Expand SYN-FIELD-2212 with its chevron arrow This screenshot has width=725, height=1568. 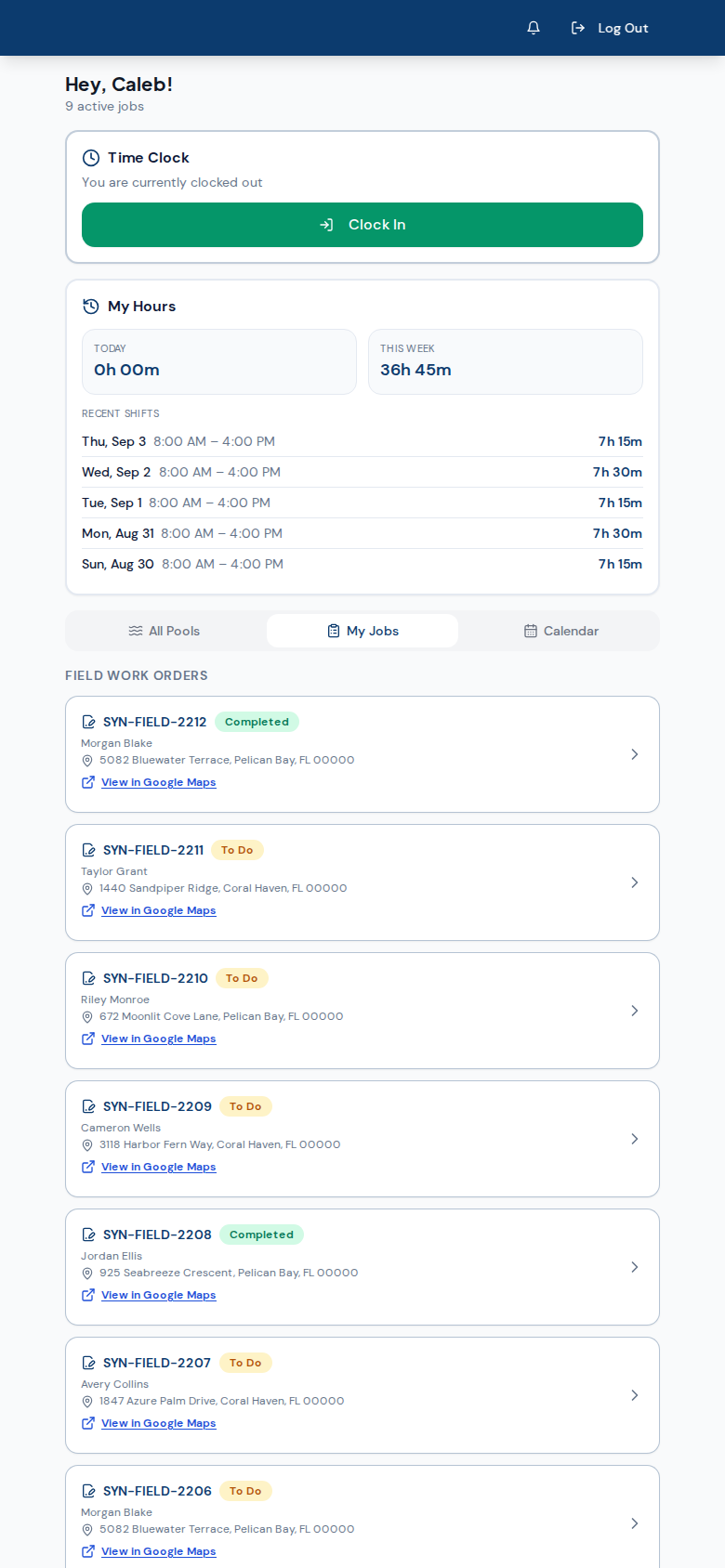coord(635,754)
